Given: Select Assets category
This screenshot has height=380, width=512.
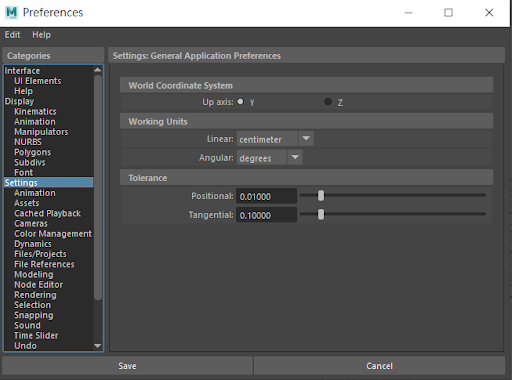Looking at the screenshot, I should pyautogui.click(x=26, y=203).
